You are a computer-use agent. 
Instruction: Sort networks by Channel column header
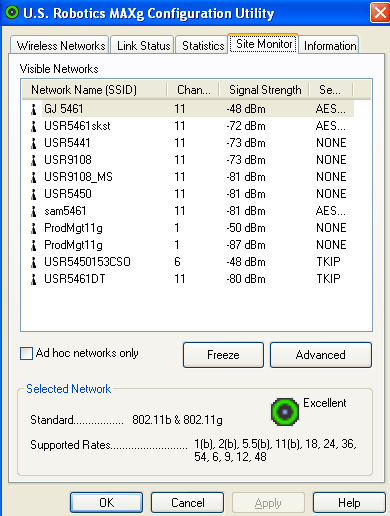[193, 90]
